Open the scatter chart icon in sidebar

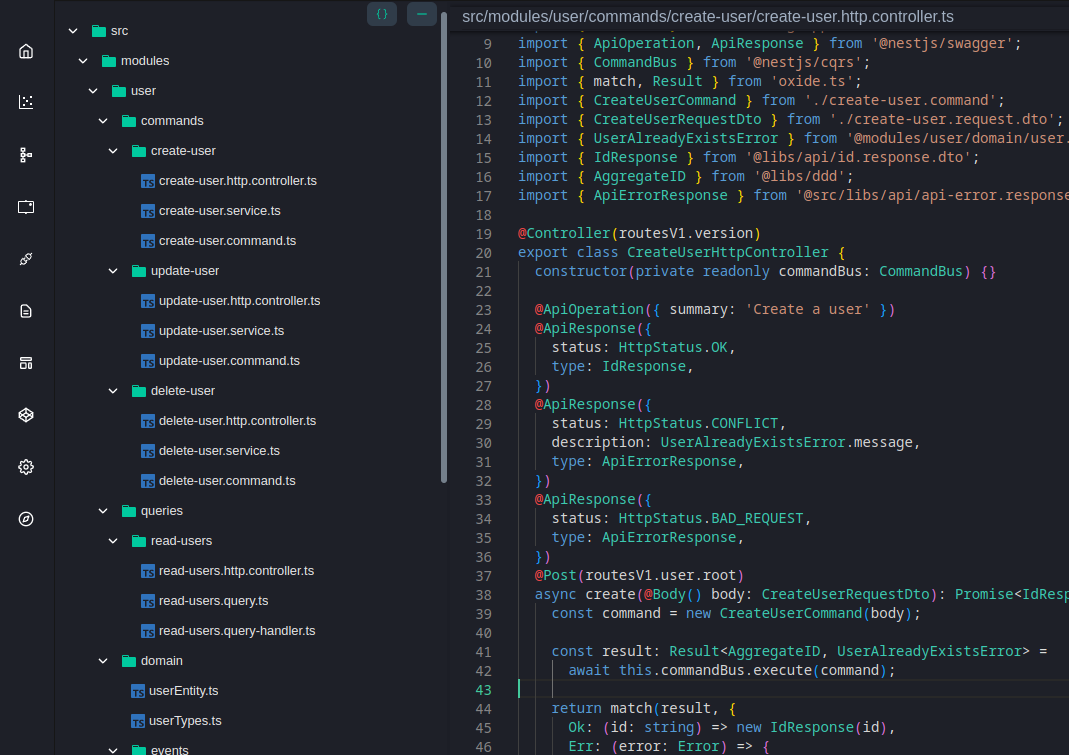[x=26, y=102]
